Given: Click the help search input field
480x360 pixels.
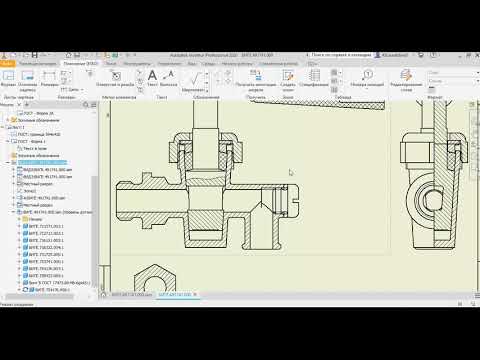Looking at the screenshot, I should [x=341, y=55].
